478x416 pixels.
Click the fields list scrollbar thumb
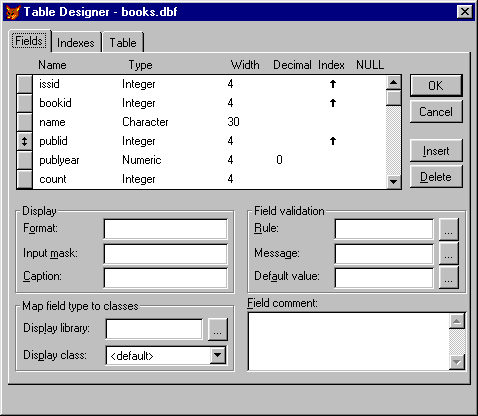tap(394, 98)
